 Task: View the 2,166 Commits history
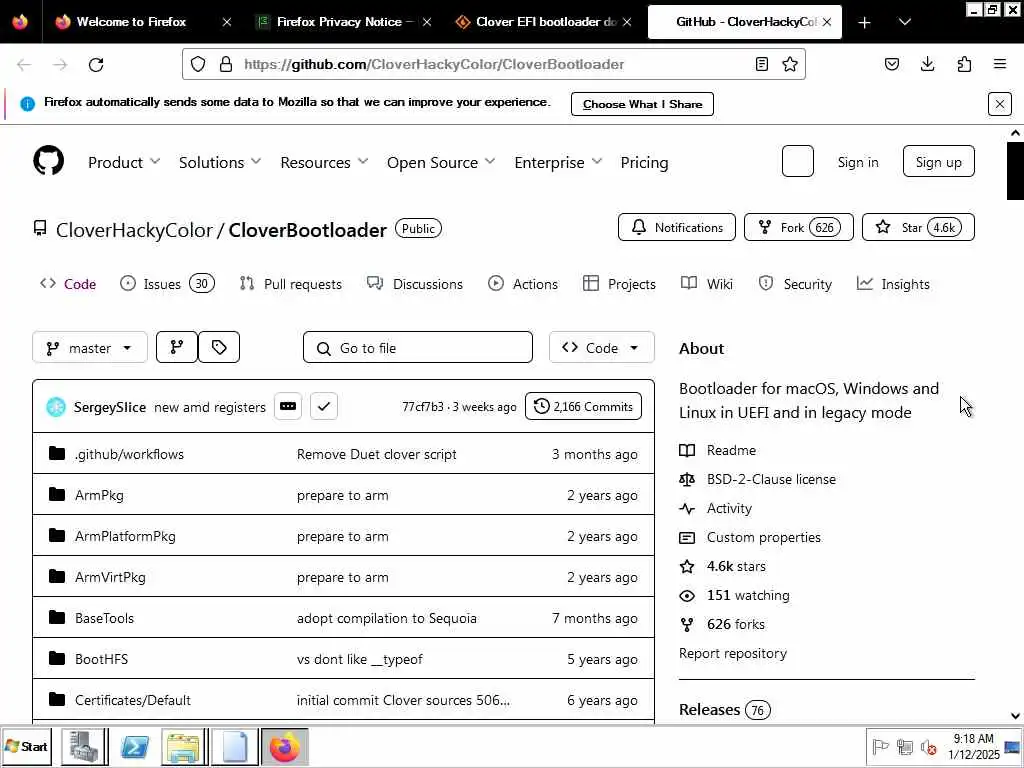[583, 406]
